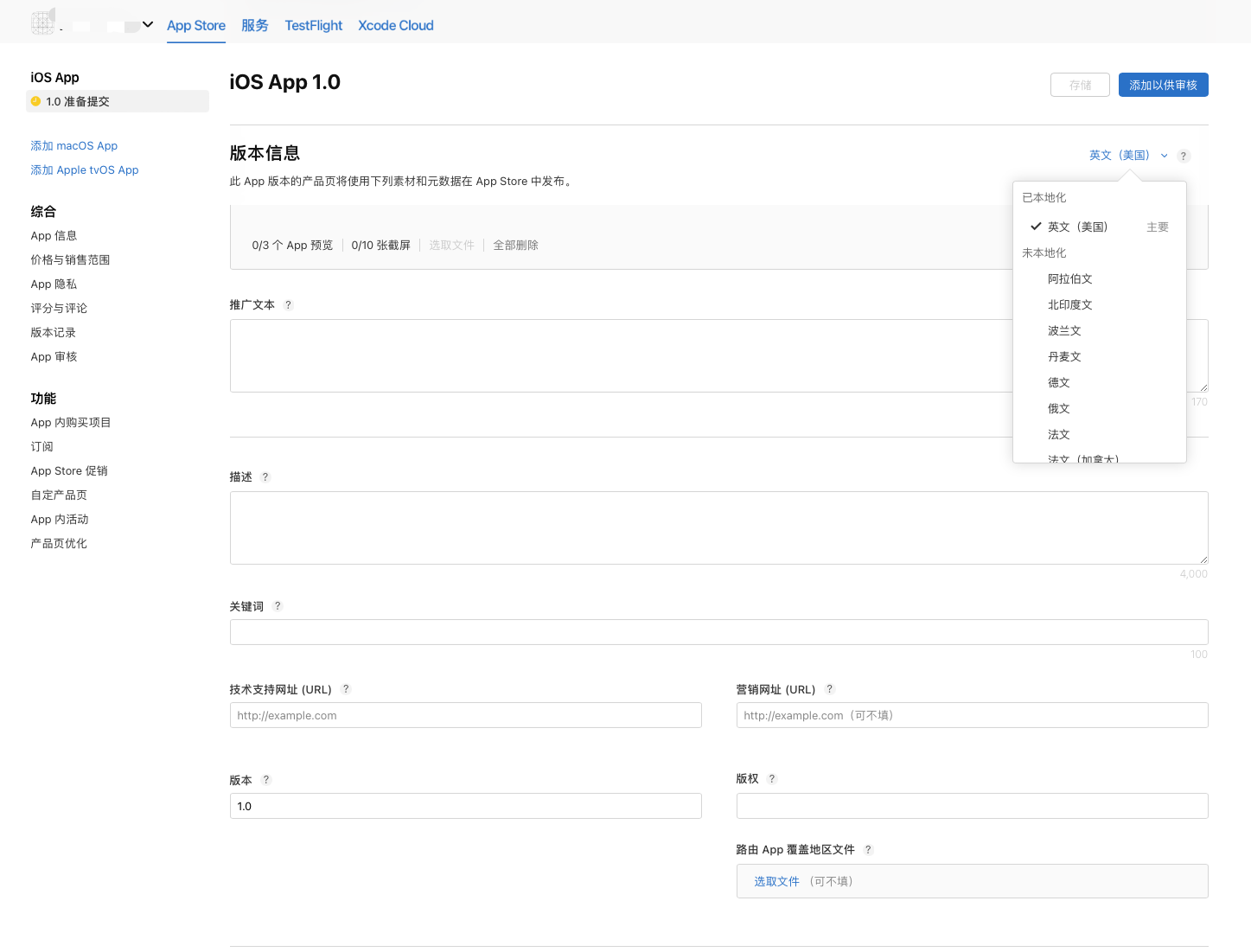Viewport: 1251px width, 952px height.
Task: Click the help icon beside 路由 App 覆盖地区文件
Action: pyautogui.click(x=868, y=850)
